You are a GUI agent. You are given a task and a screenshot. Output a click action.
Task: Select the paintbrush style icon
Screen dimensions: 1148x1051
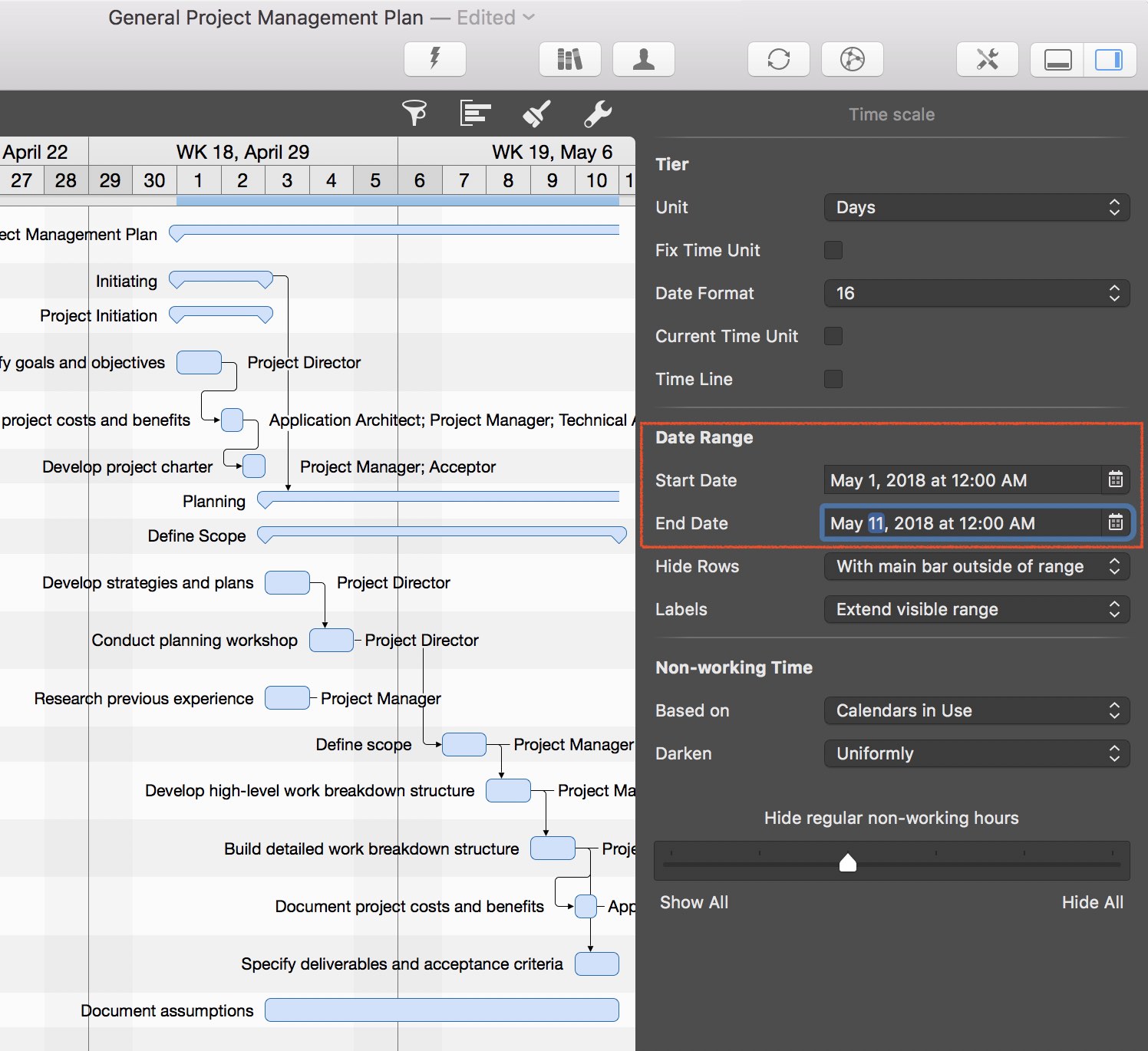click(536, 114)
